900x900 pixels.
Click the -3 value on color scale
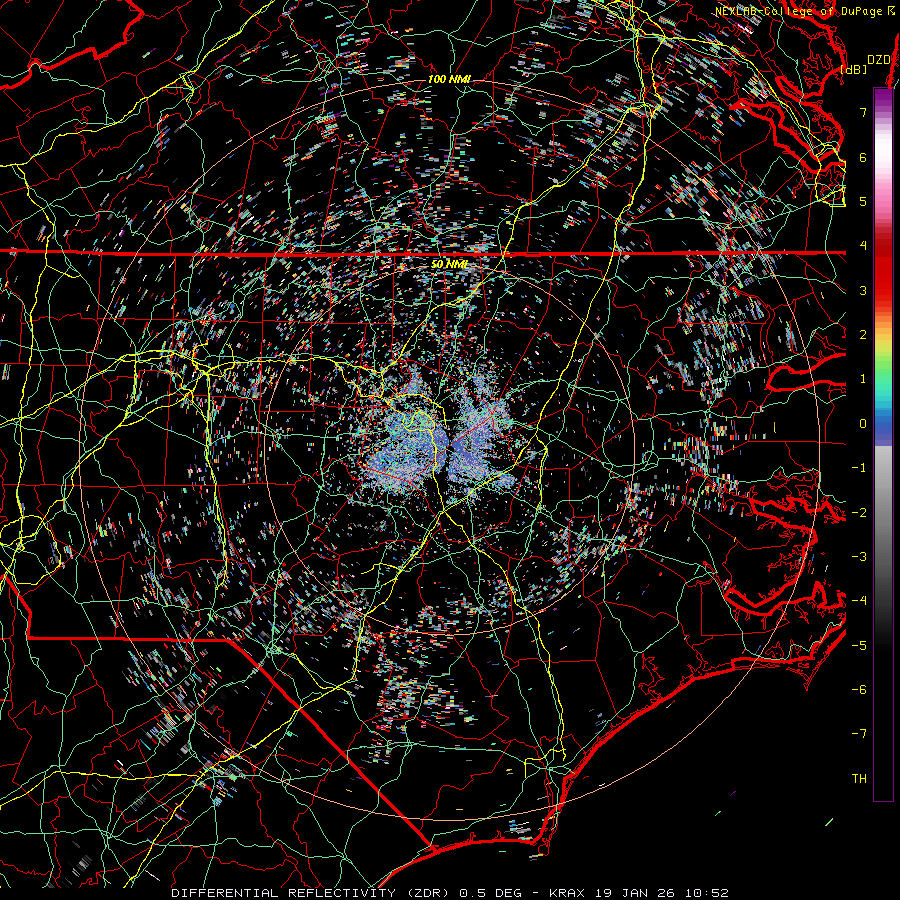(859, 556)
